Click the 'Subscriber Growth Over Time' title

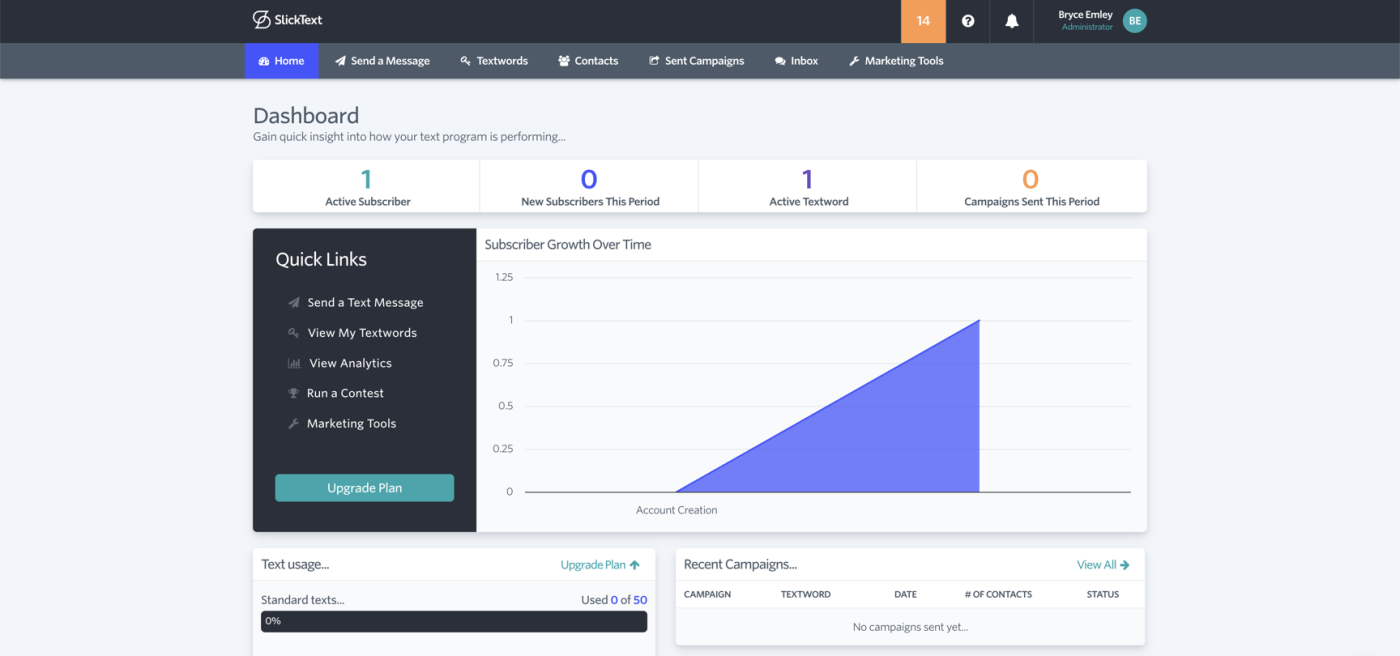(568, 244)
